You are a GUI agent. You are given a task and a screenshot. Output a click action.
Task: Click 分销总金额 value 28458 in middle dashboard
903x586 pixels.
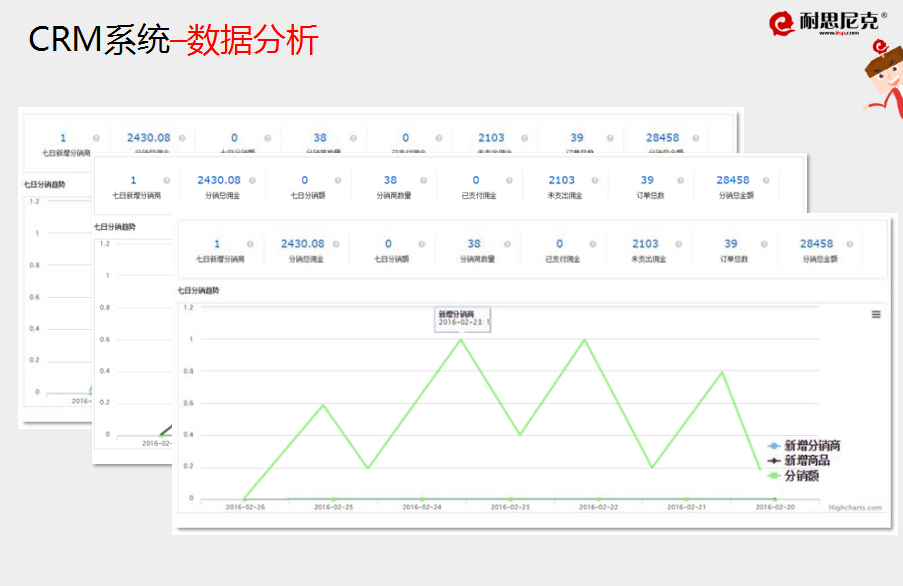coord(733,180)
